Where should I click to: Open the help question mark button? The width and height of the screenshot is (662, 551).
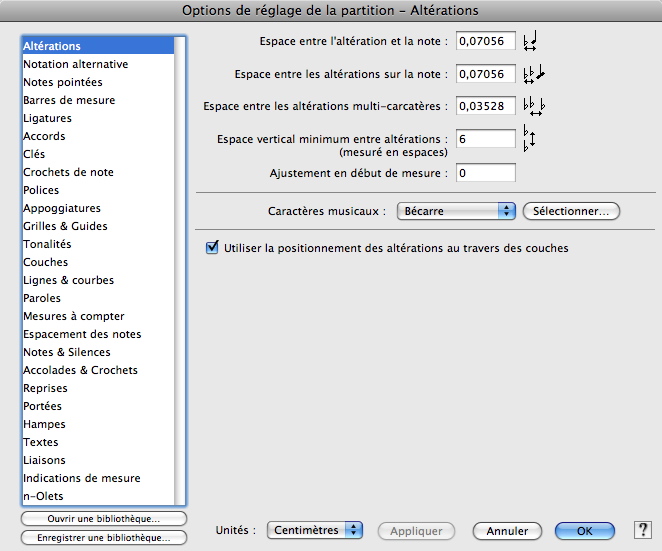click(x=643, y=530)
